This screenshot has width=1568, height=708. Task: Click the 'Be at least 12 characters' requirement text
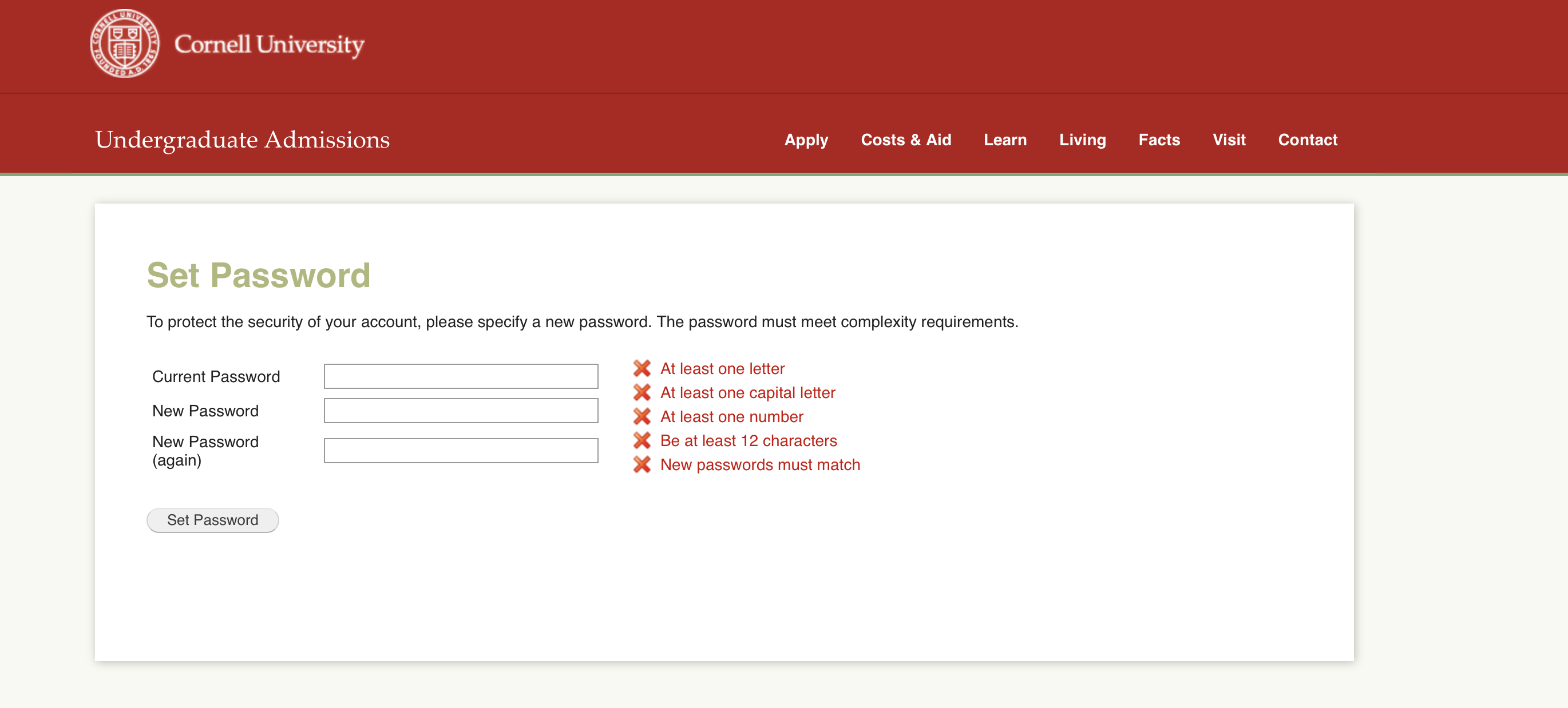pos(748,440)
